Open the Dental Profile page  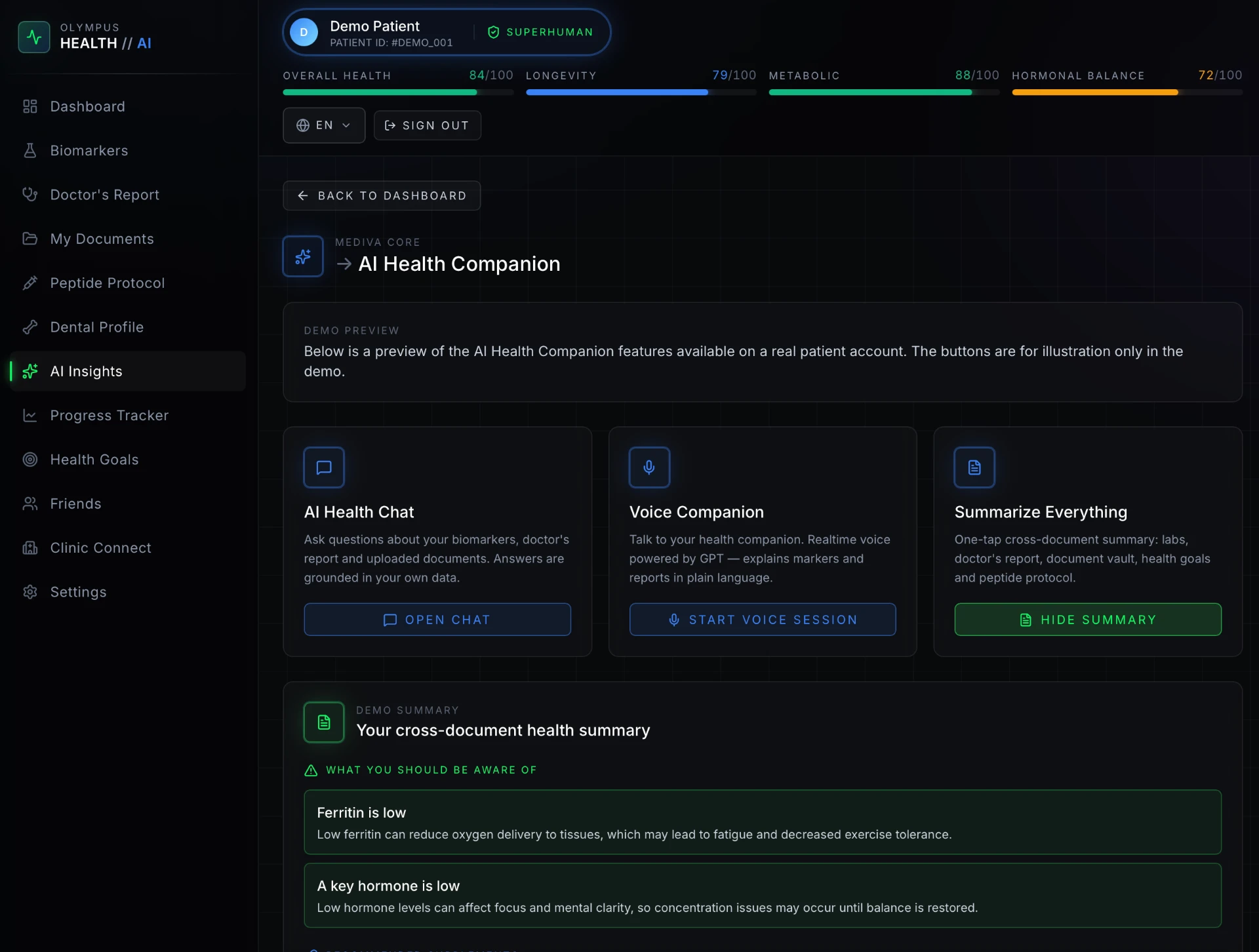tap(128, 327)
